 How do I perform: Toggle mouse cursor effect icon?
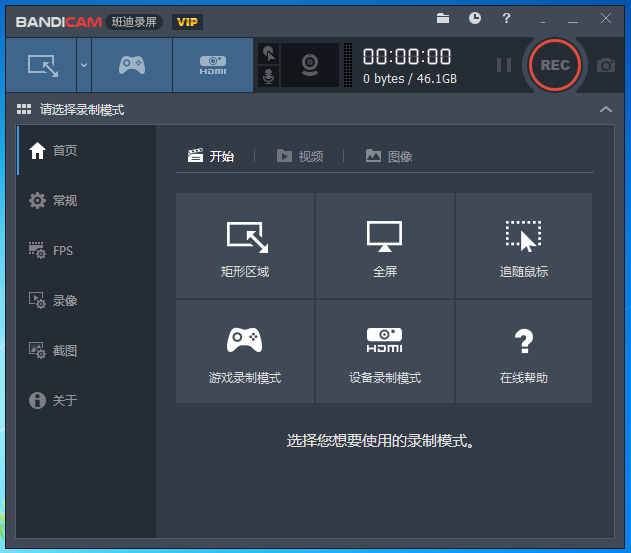pyautogui.click(x=268, y=54)
